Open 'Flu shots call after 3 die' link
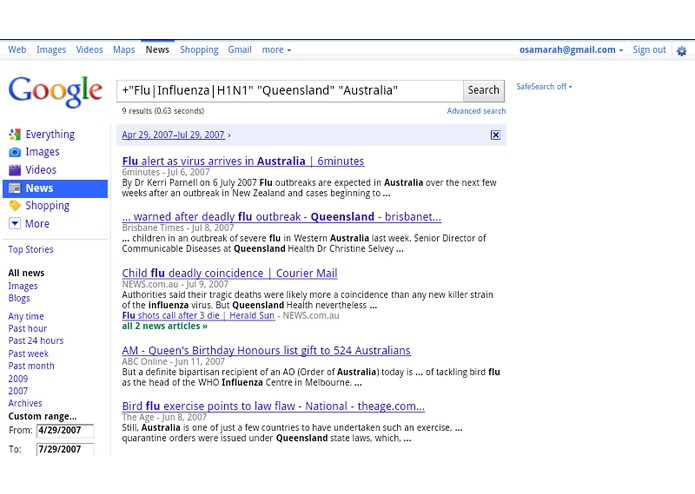Image resolution: width=695 pixels, height=494 pixels. pos(198,316)
